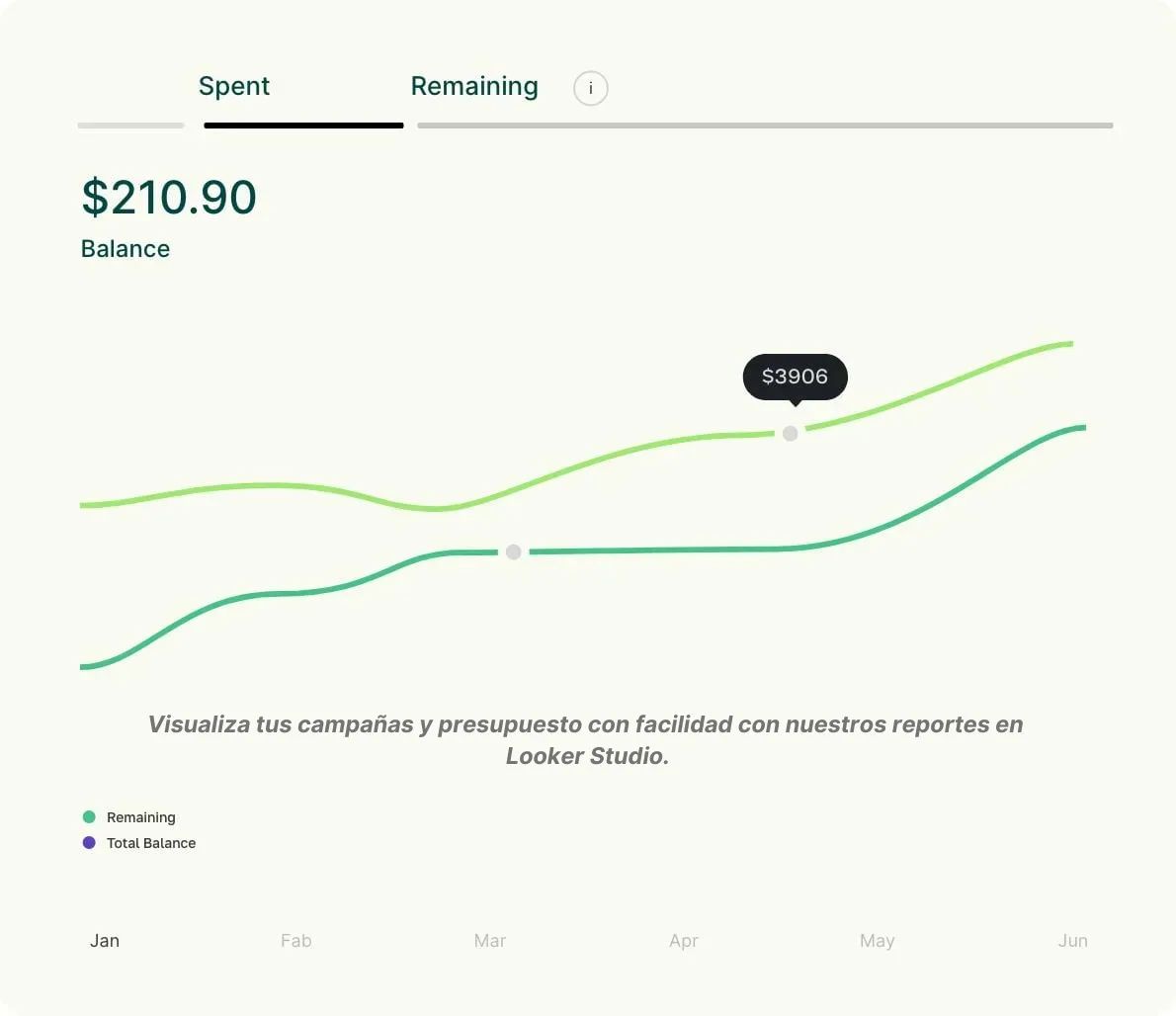Click the end of the light green line
This screenshot has width=1176, height=1016.
click(1070, 343)
